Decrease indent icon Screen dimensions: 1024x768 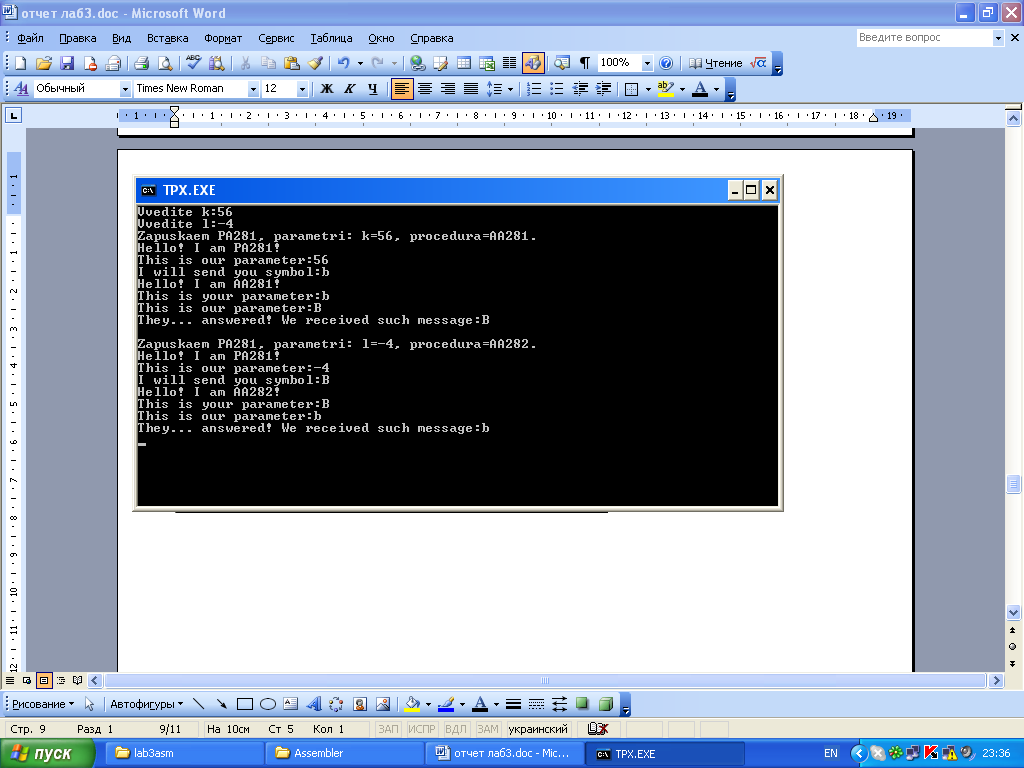click(x=580, y=89)
